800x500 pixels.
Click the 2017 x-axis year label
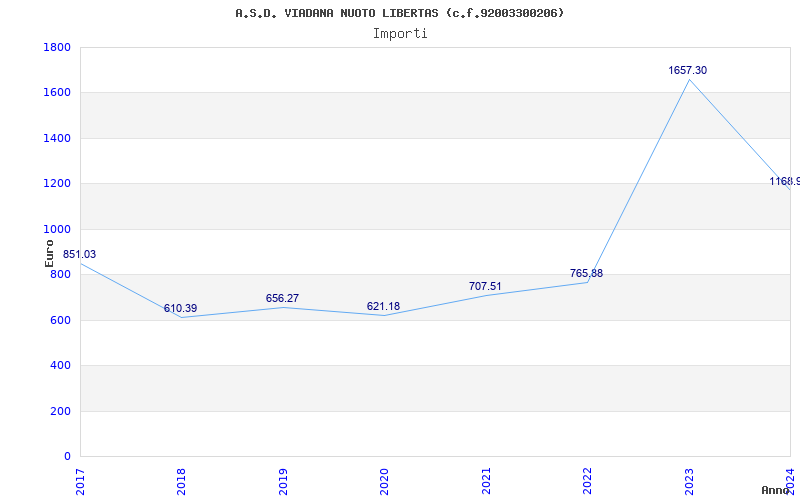tap(80, 482)
